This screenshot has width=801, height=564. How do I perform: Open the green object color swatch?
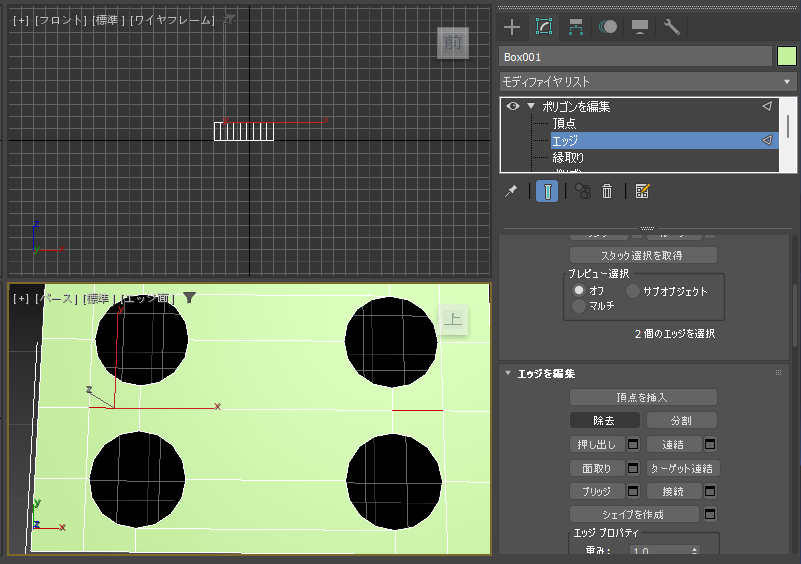787,57
